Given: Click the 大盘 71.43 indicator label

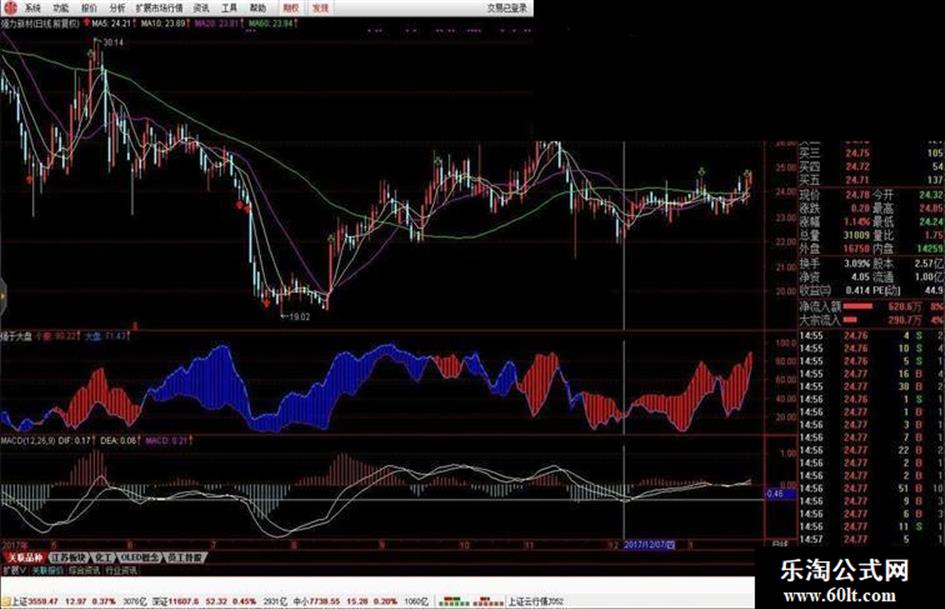Looking at the screenshot, I should click(105, 336).
